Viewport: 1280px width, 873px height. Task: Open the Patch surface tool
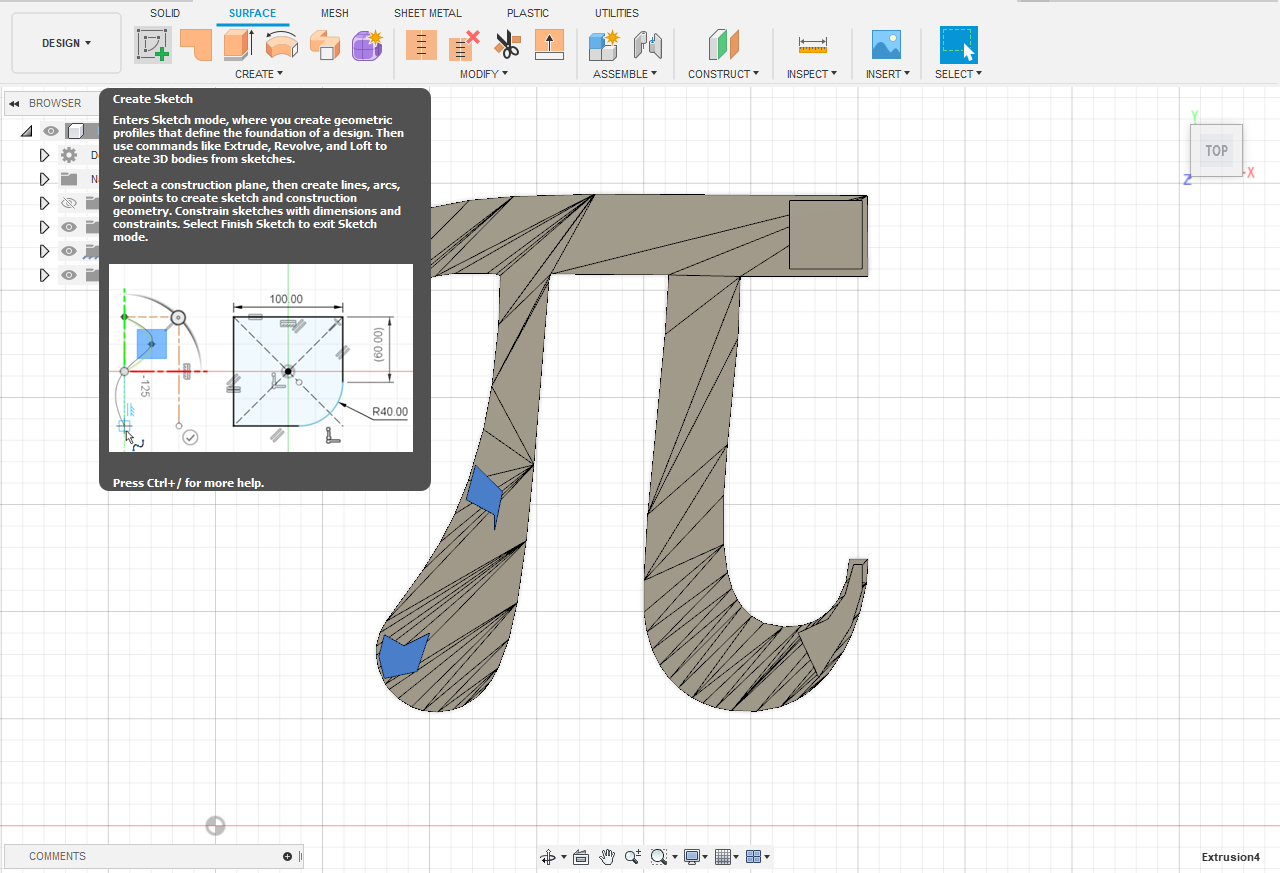click(196, 45)
